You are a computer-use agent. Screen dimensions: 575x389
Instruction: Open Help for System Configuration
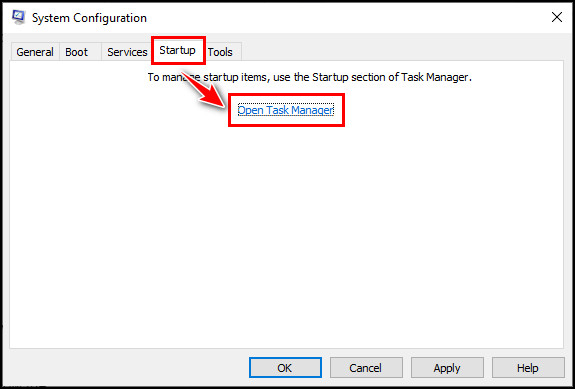(x=528, y=368)
